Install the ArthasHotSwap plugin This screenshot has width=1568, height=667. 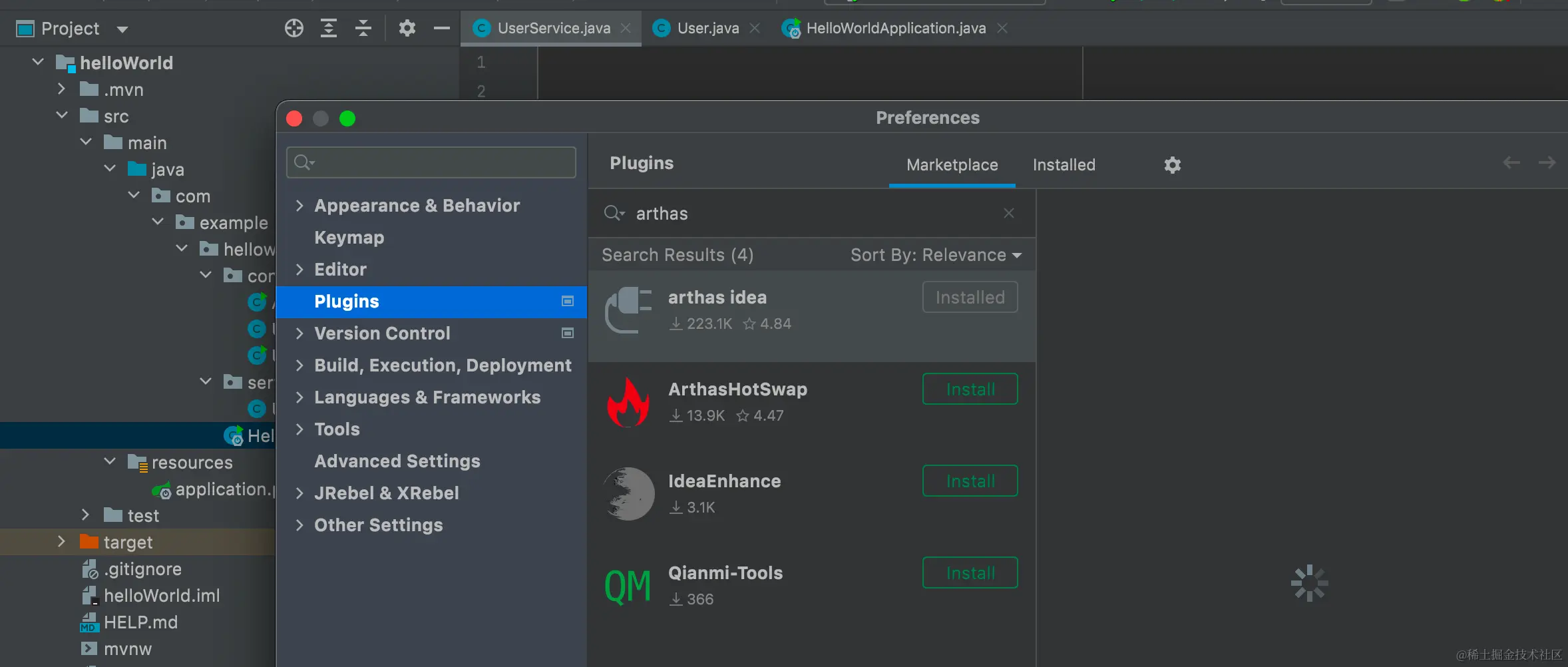click(x=970, y=389)
